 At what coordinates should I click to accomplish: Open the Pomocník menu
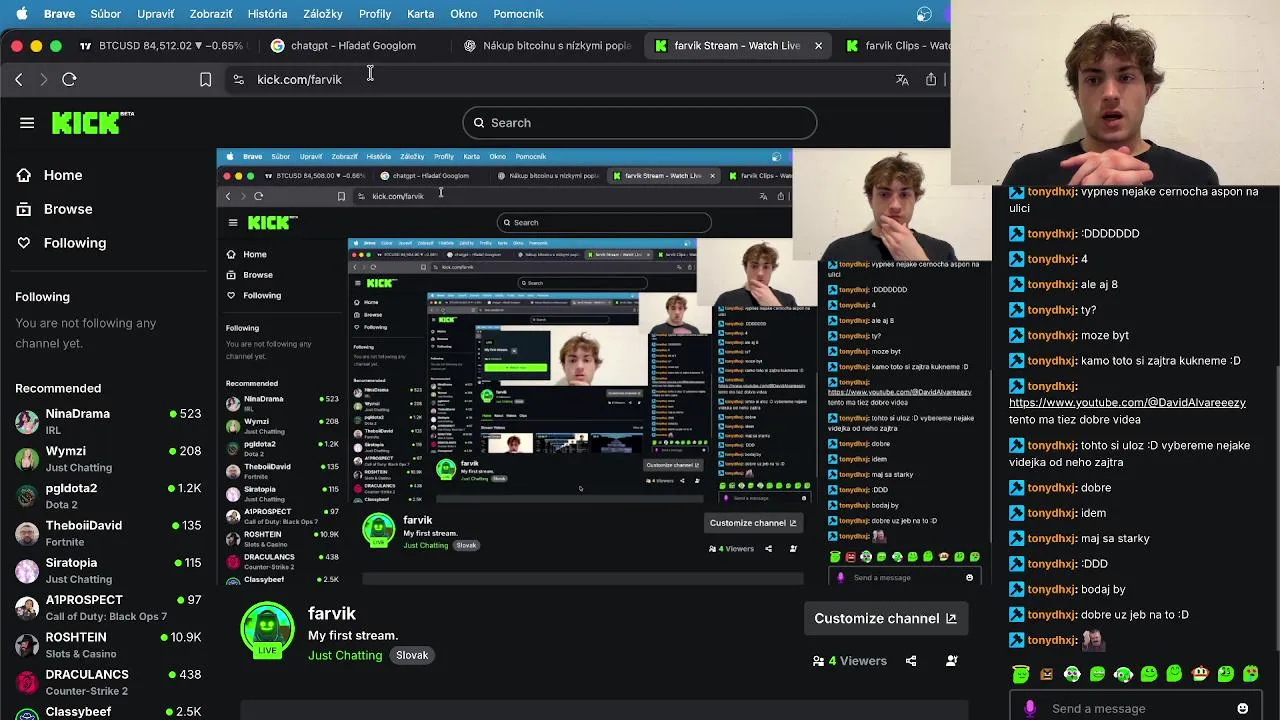click(x=518, y=14)
